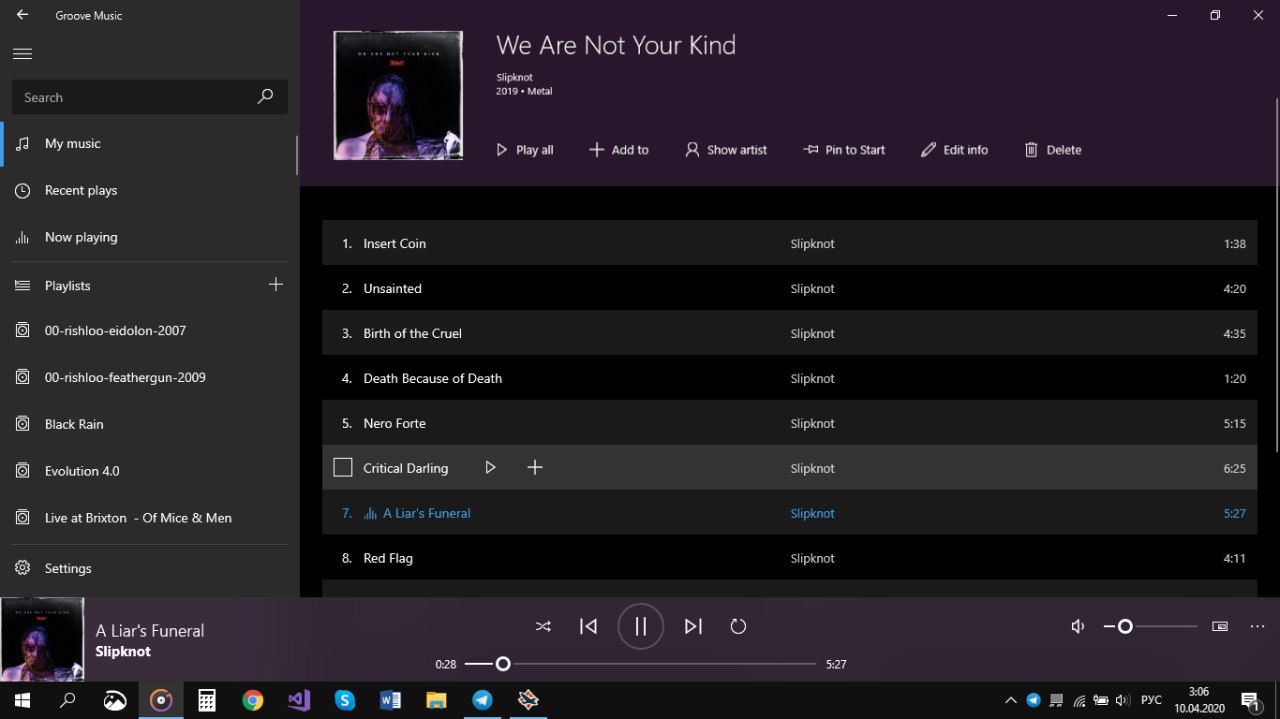This screenshot has height=719, width=1280.
Task: Click Play all button
Action: [x=525, y=150]
